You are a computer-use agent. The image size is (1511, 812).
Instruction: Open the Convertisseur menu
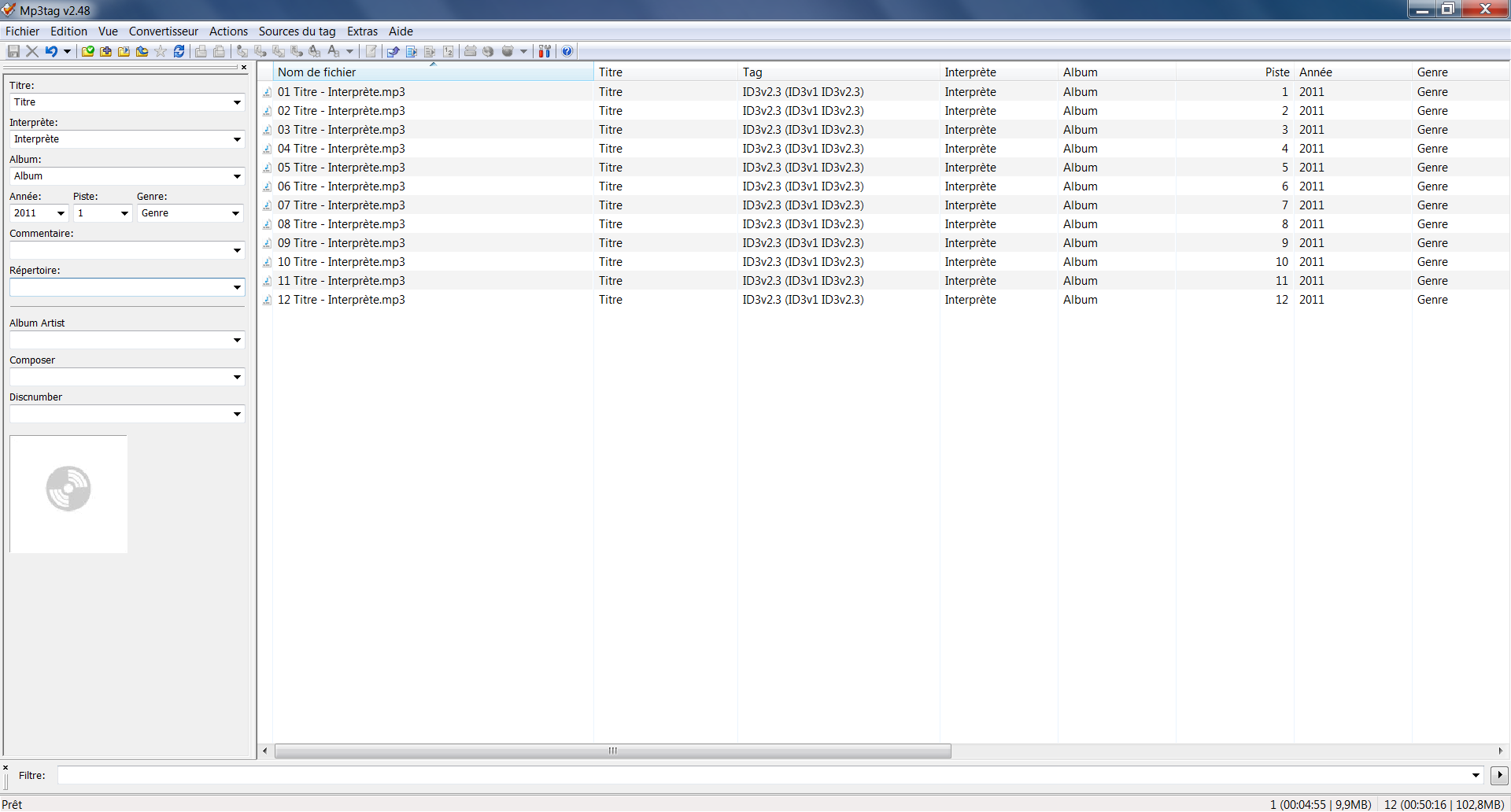point(164,31)
